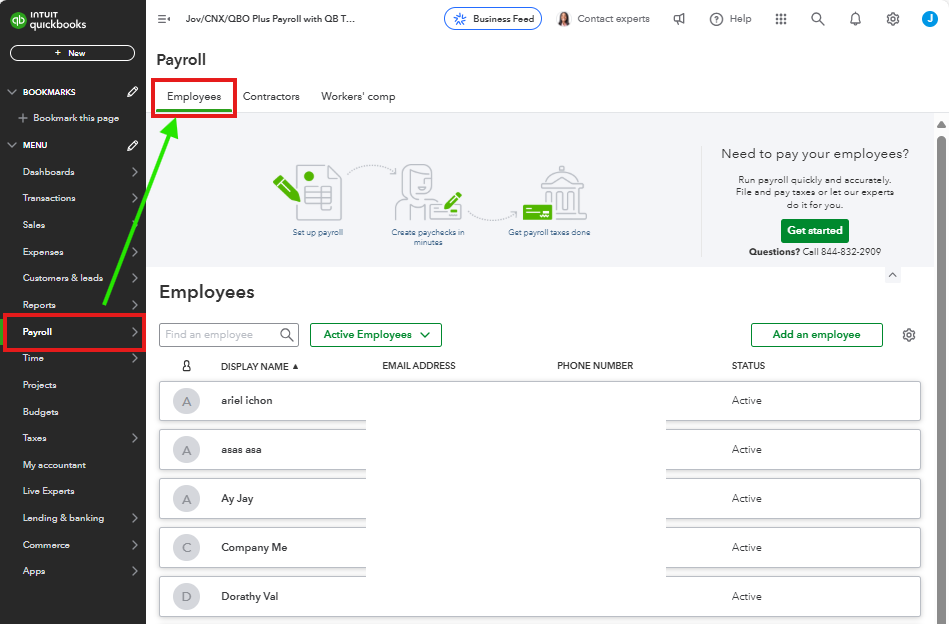Expand the Commerce submenu arrow
949x624 pixels.
[134, 545]
